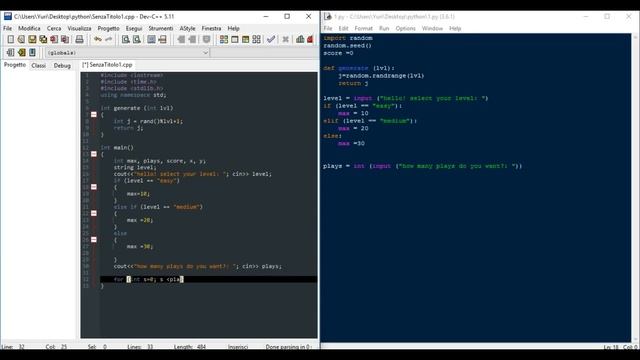
Task: Open the Window menu in IDLE
Action: point(432,28)
